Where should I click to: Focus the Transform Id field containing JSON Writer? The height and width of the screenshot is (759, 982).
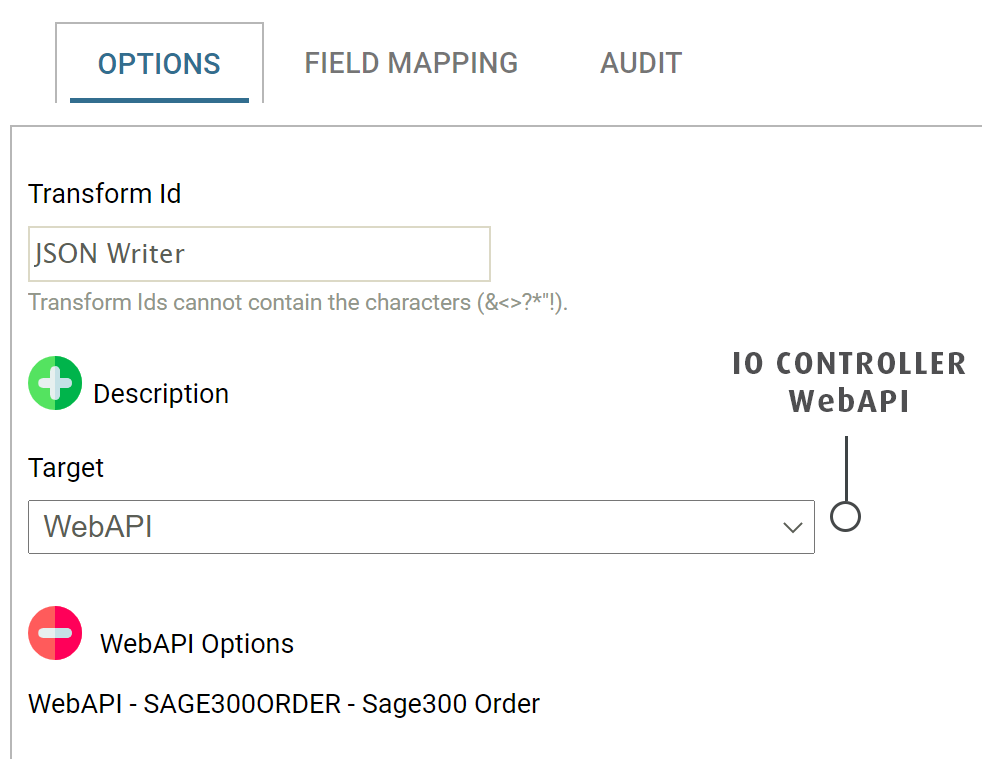click(x=259, y=254)
